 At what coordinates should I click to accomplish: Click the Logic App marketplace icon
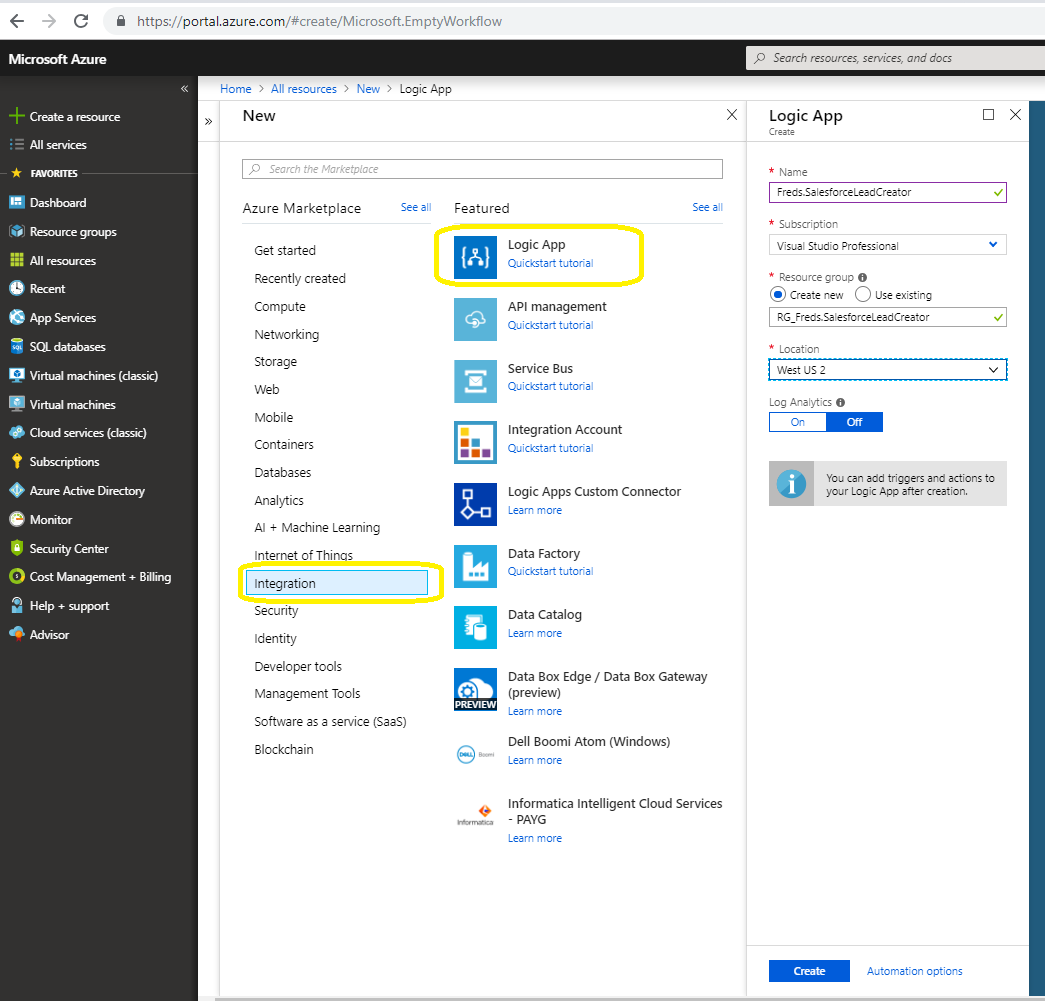(x=475, y=257)
